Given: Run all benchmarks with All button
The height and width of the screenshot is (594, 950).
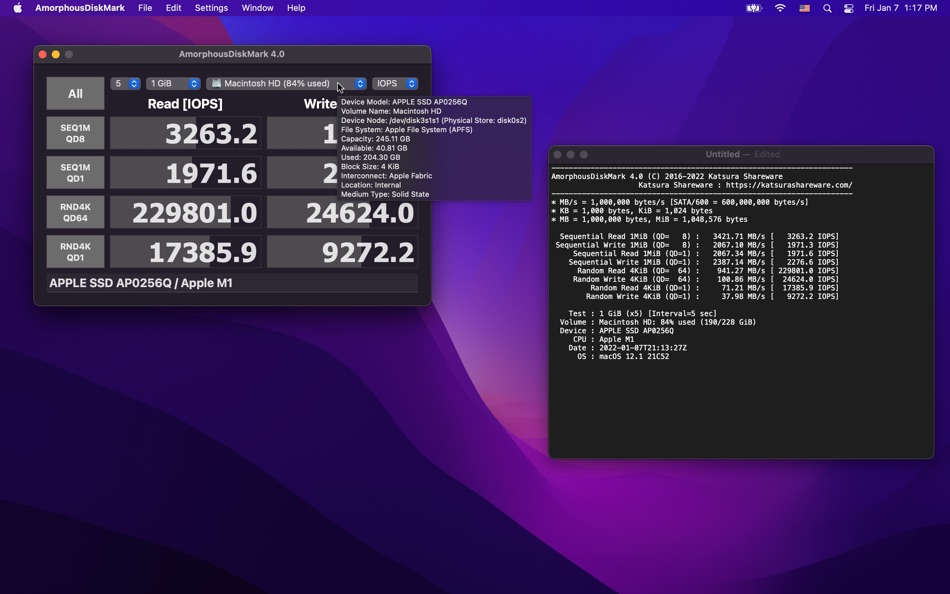Looking at the screenshot, I should click(75, 93).
